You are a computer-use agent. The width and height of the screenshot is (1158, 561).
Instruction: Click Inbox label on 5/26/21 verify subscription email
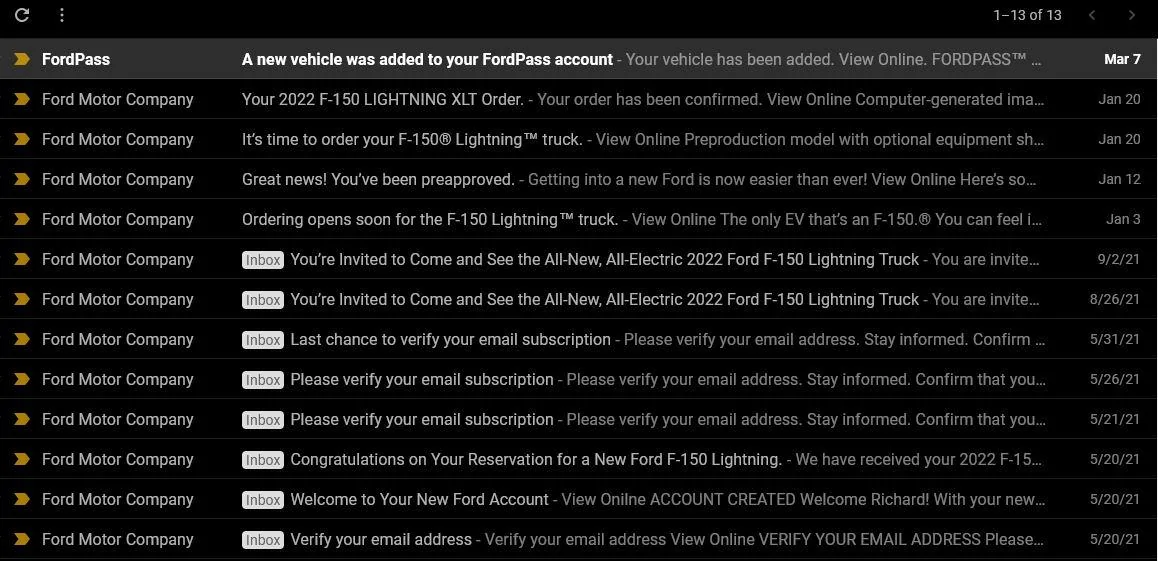263,380
